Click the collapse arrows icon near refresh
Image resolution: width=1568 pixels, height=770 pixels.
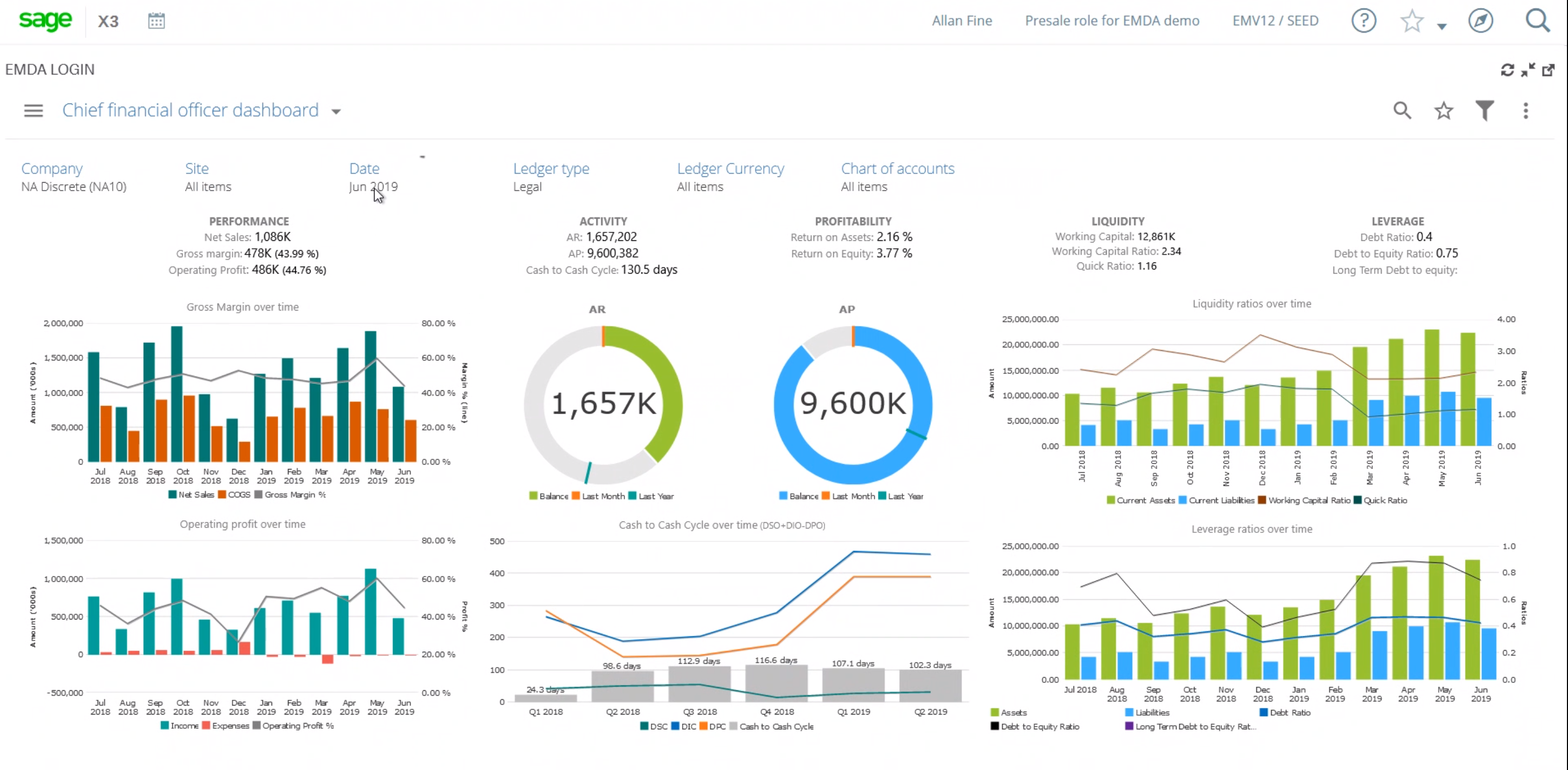tap(1528, 69)
